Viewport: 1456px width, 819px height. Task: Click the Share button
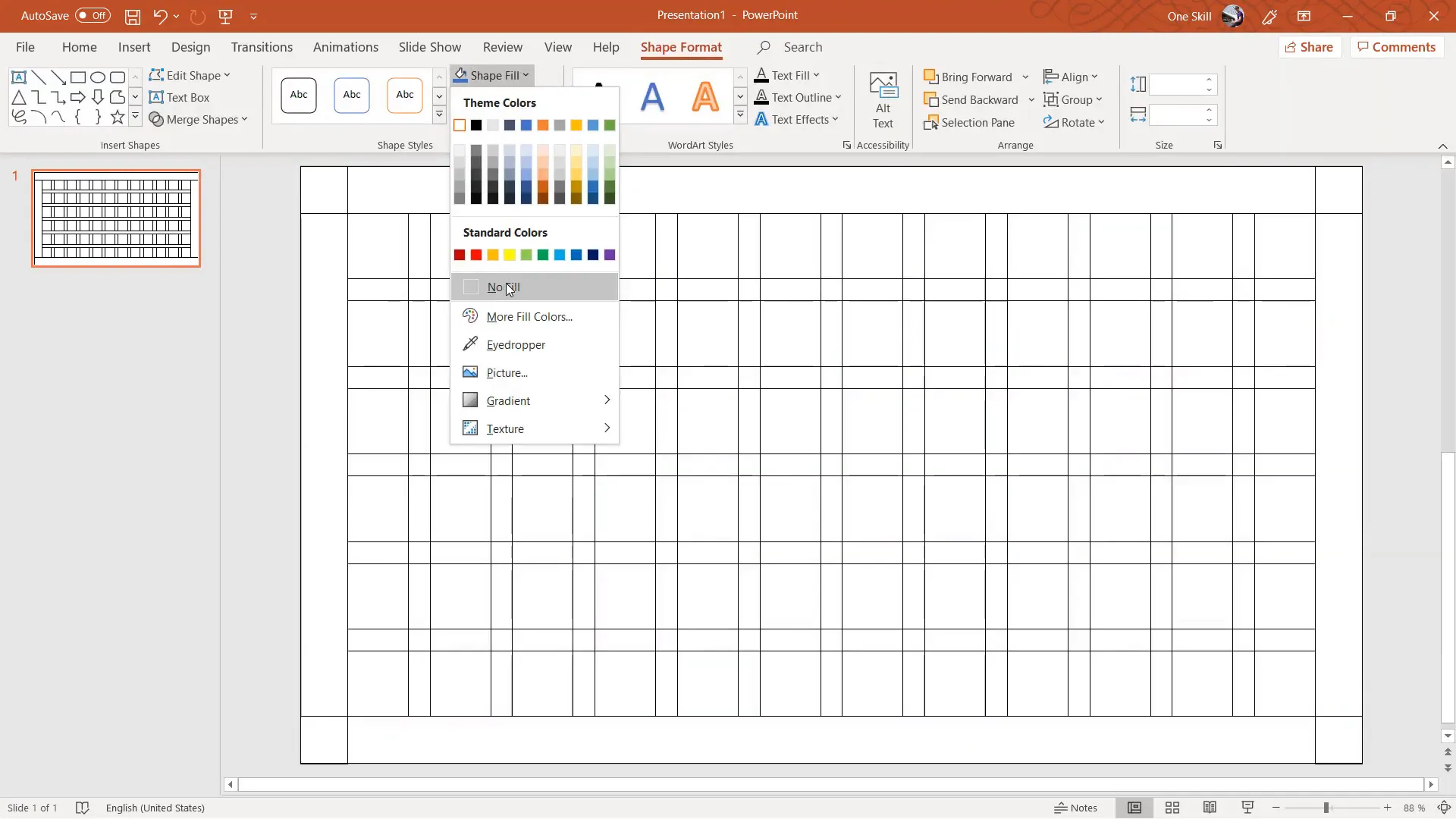[x=1310, y=47]
